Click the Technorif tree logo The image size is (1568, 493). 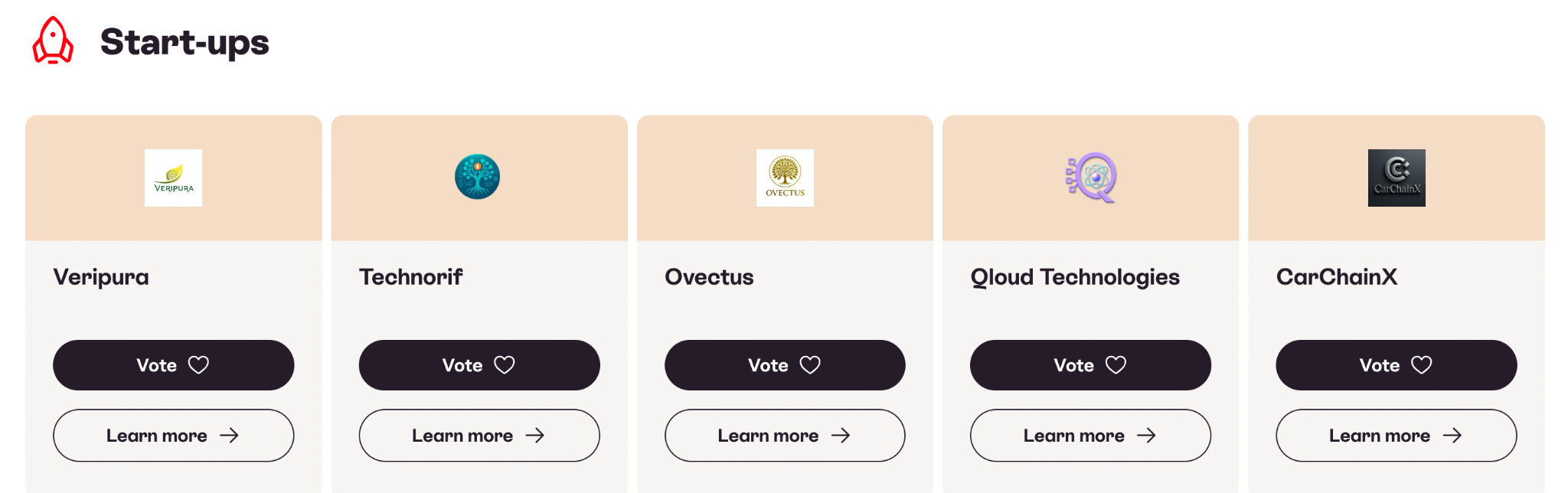[x=477, y=177]
